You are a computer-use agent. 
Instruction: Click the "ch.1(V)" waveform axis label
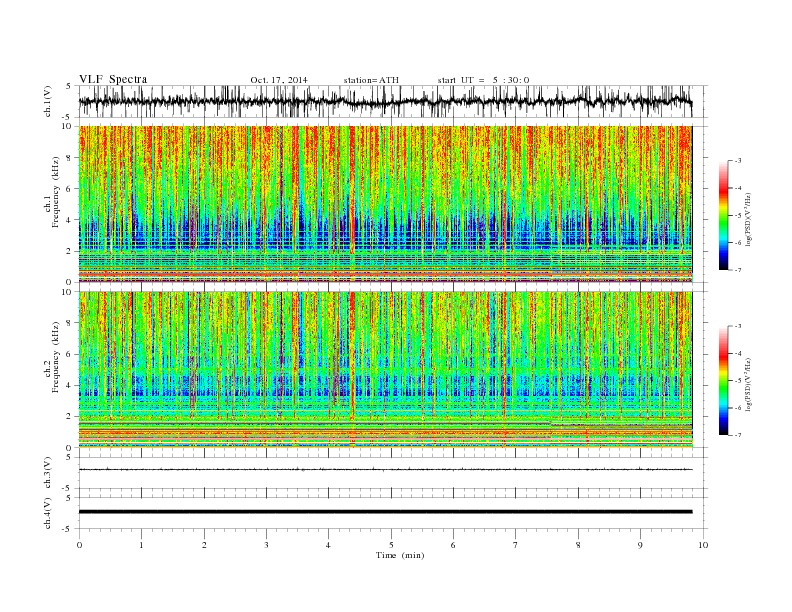48,101
